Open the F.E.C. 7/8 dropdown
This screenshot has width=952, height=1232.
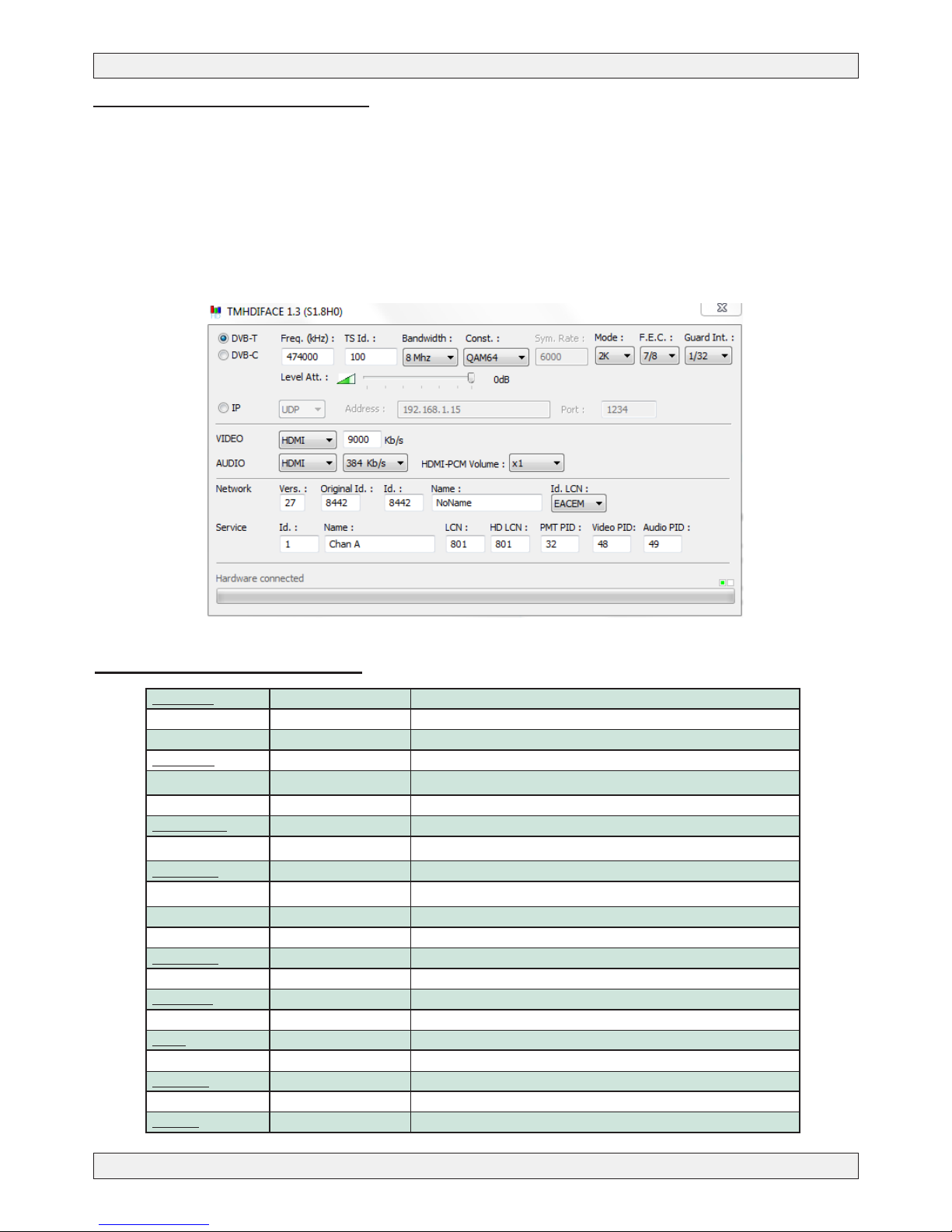[x=660, y=356]
